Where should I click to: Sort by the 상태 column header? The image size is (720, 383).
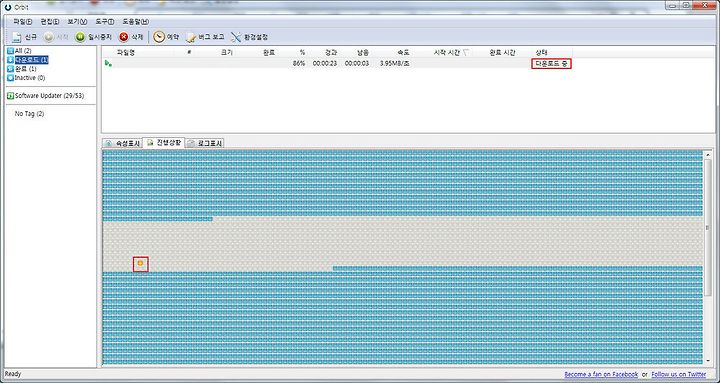point(541,53)
